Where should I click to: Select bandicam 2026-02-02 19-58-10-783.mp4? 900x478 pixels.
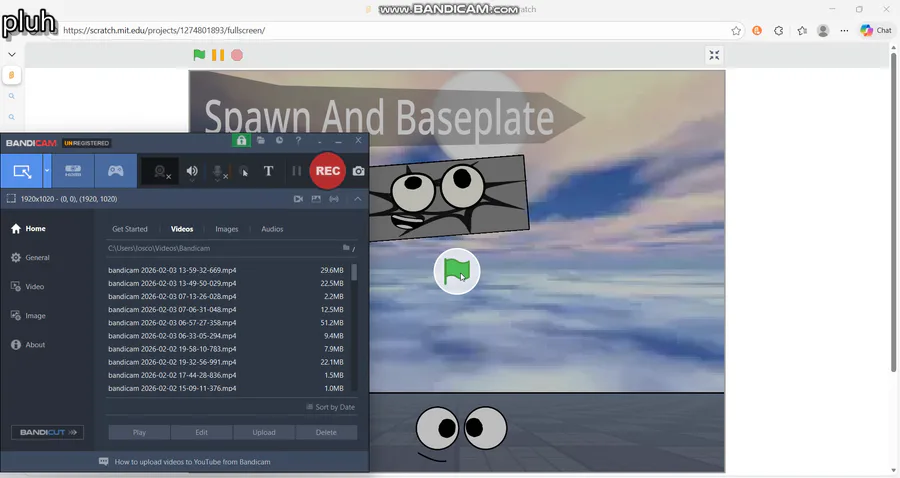tap(226, 349)
